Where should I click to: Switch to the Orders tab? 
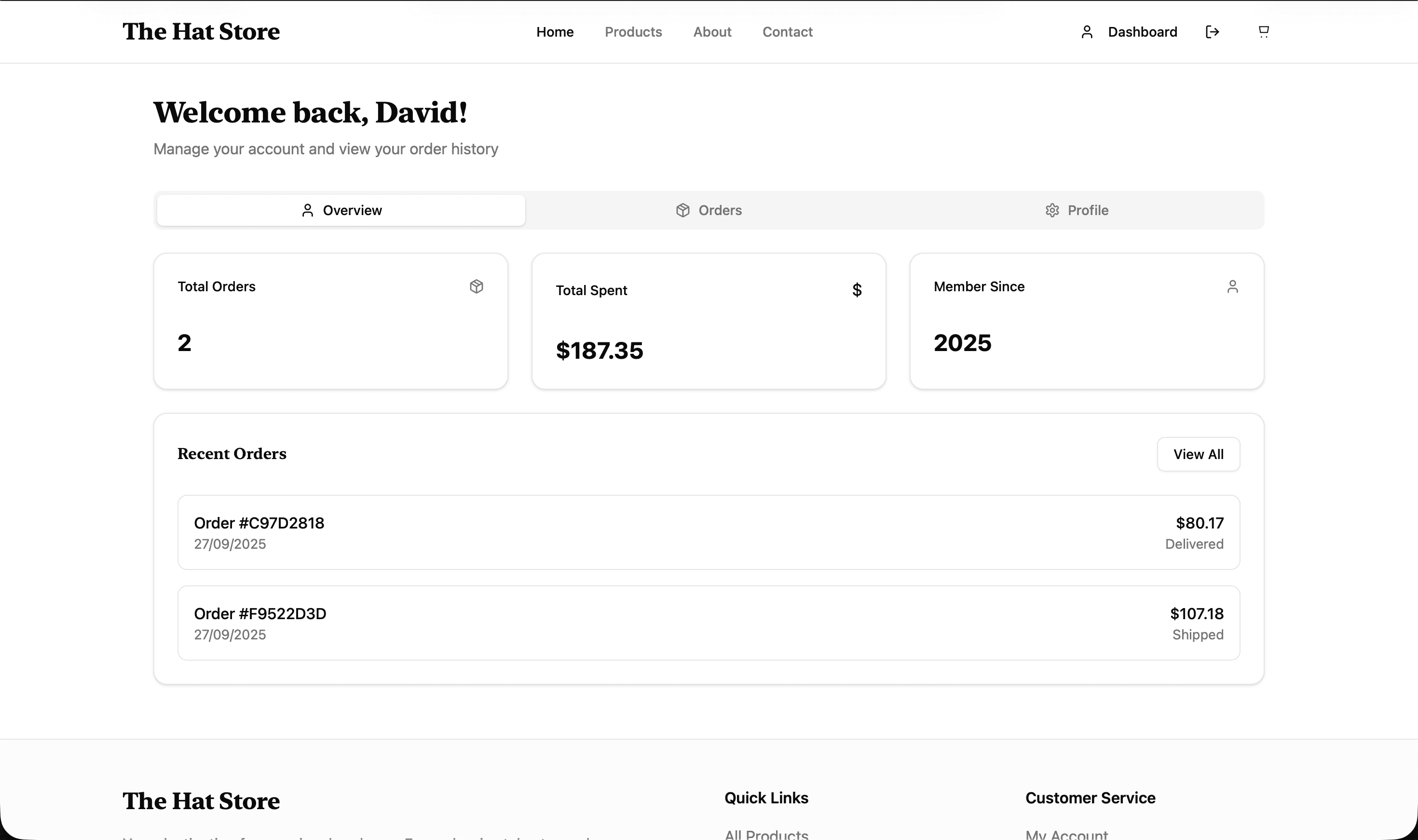coord(709,211)
